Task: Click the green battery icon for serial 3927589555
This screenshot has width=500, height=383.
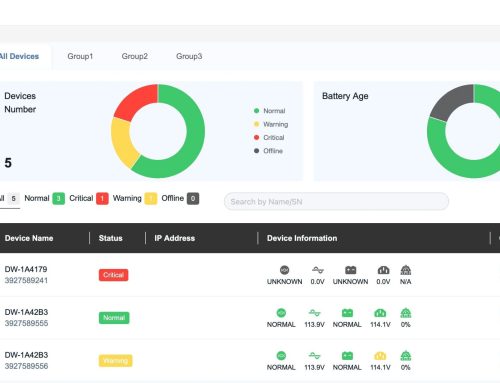Action: [347, 313]
